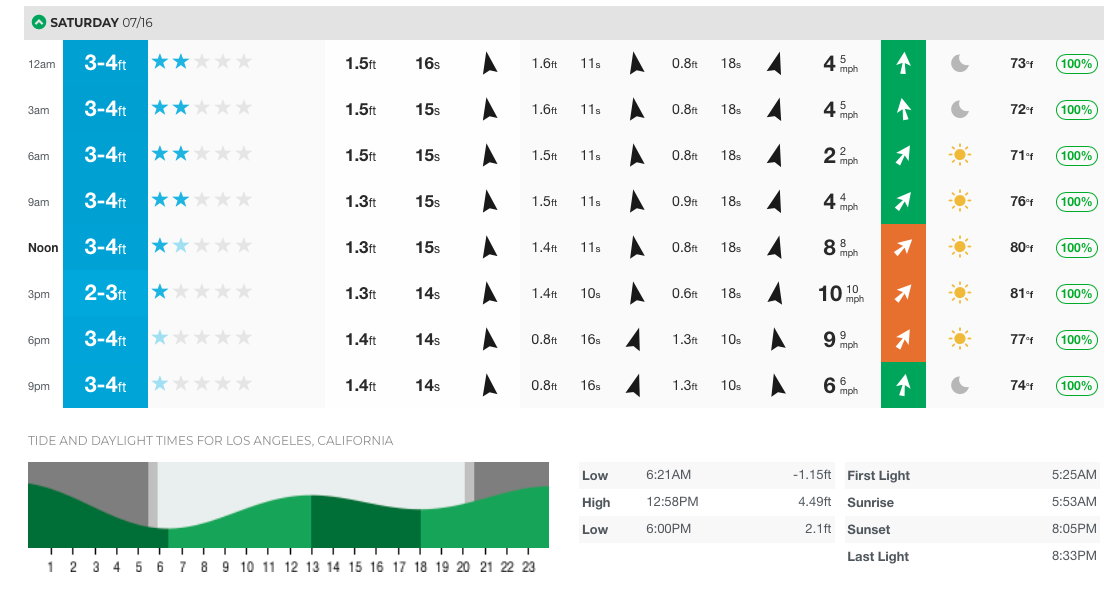The height and width of the screenshot is (589, 1114).
Task: Click hour 13 on the tide chart
Action: 312,567
